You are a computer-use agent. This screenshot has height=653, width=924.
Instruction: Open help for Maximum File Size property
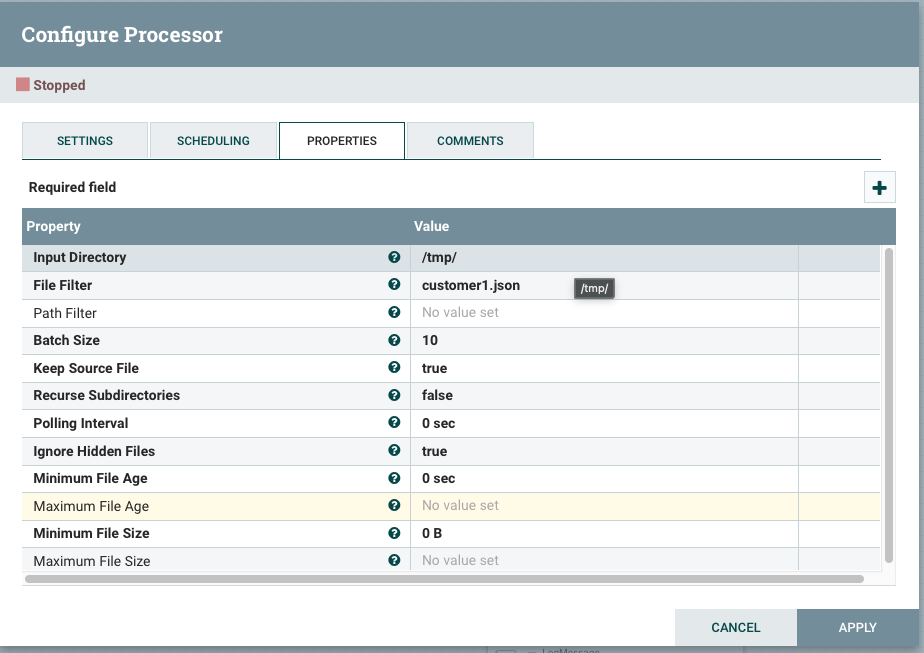pos(394,560)
